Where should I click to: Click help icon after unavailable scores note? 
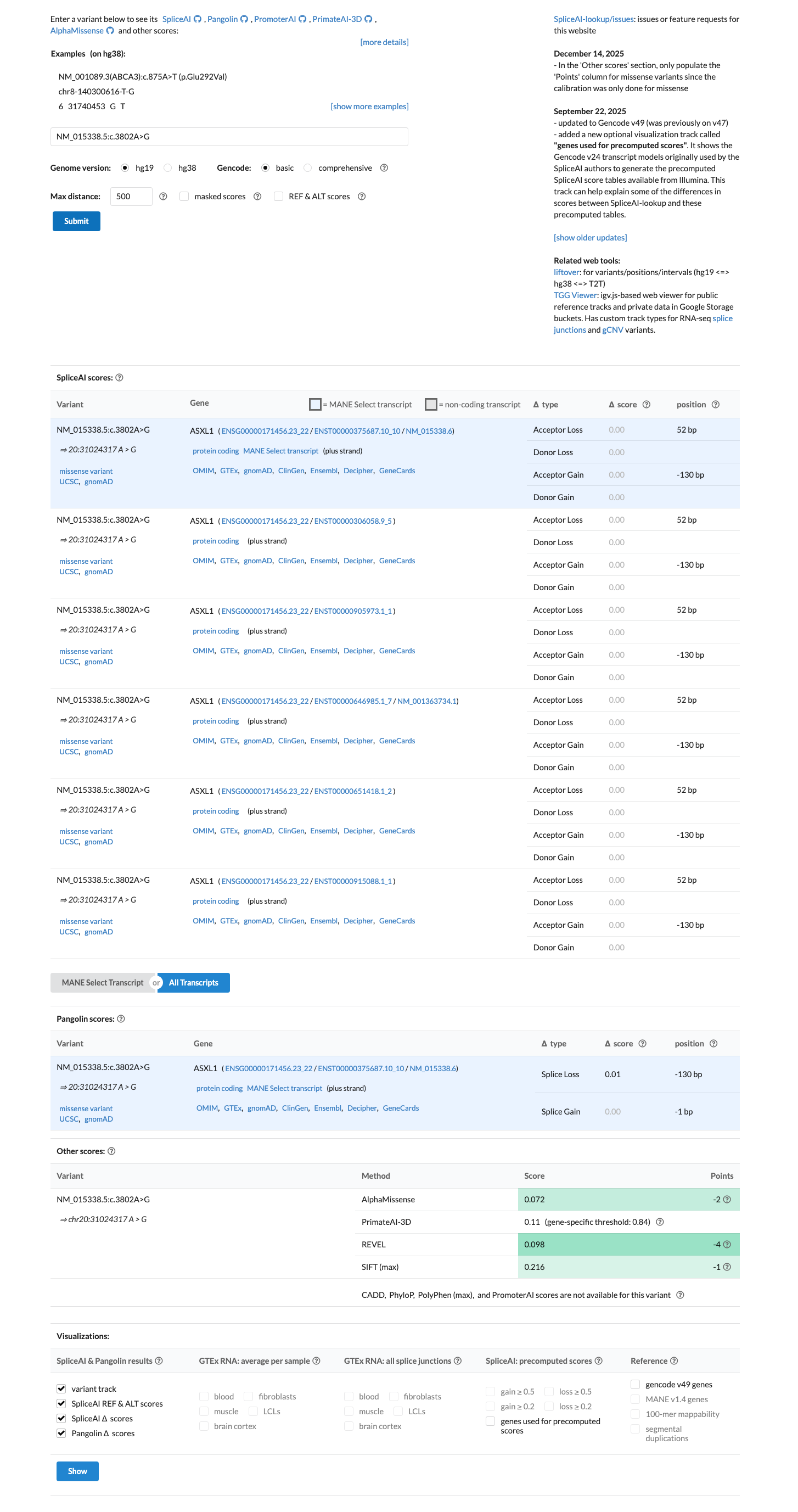pos(680,1295)
